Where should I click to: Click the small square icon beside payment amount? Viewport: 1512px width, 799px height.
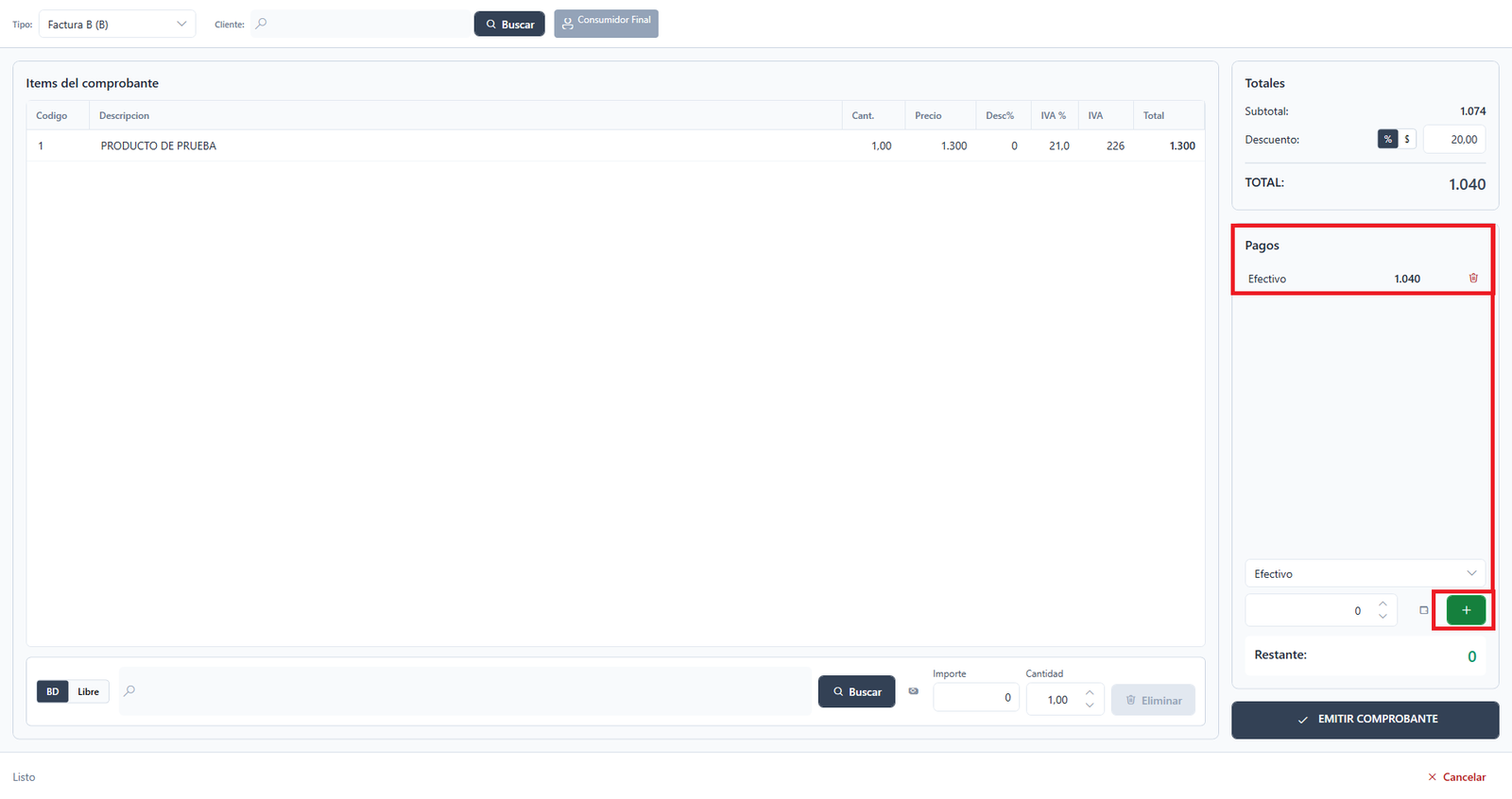tap(1423, 610)
